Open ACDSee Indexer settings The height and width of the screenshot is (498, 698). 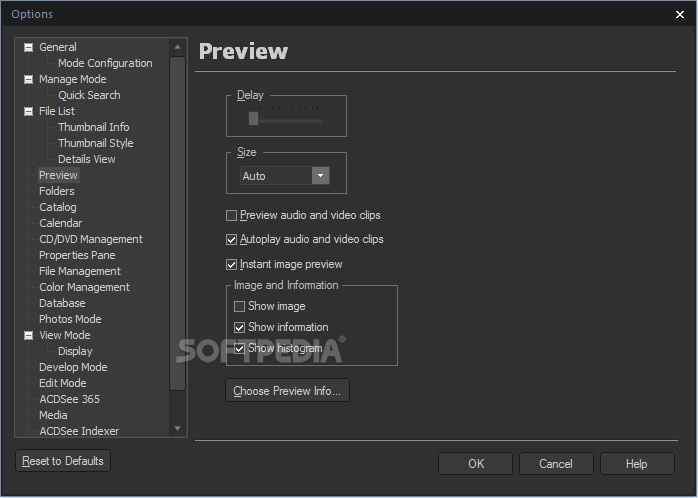[x=79, y=431]
